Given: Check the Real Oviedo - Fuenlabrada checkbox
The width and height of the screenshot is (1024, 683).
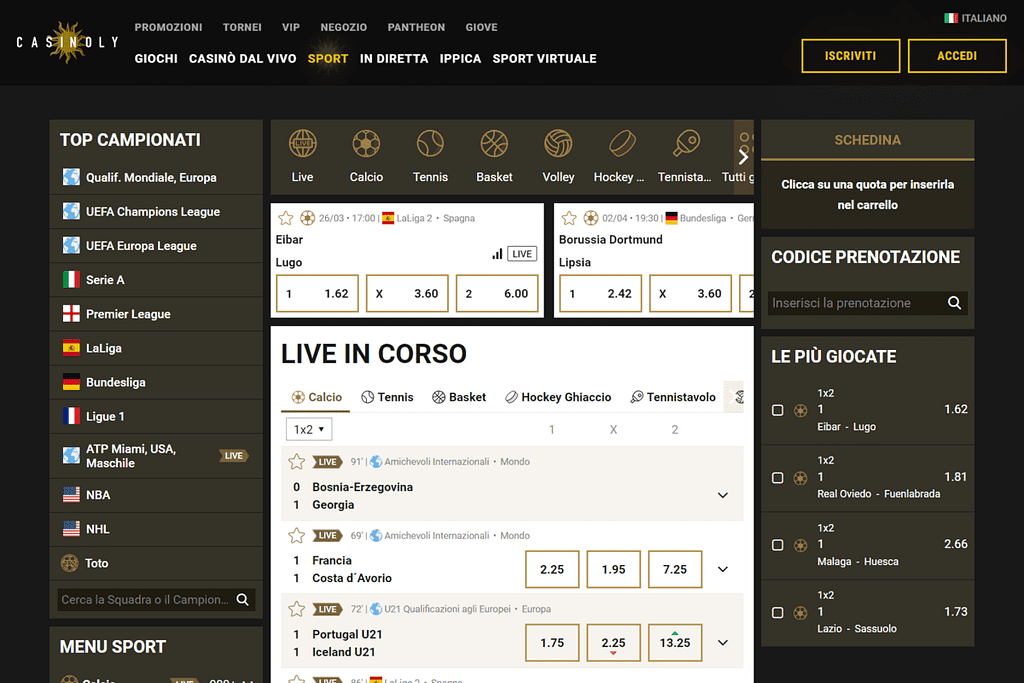Looking at the screenshot, I should coord(777,477).
